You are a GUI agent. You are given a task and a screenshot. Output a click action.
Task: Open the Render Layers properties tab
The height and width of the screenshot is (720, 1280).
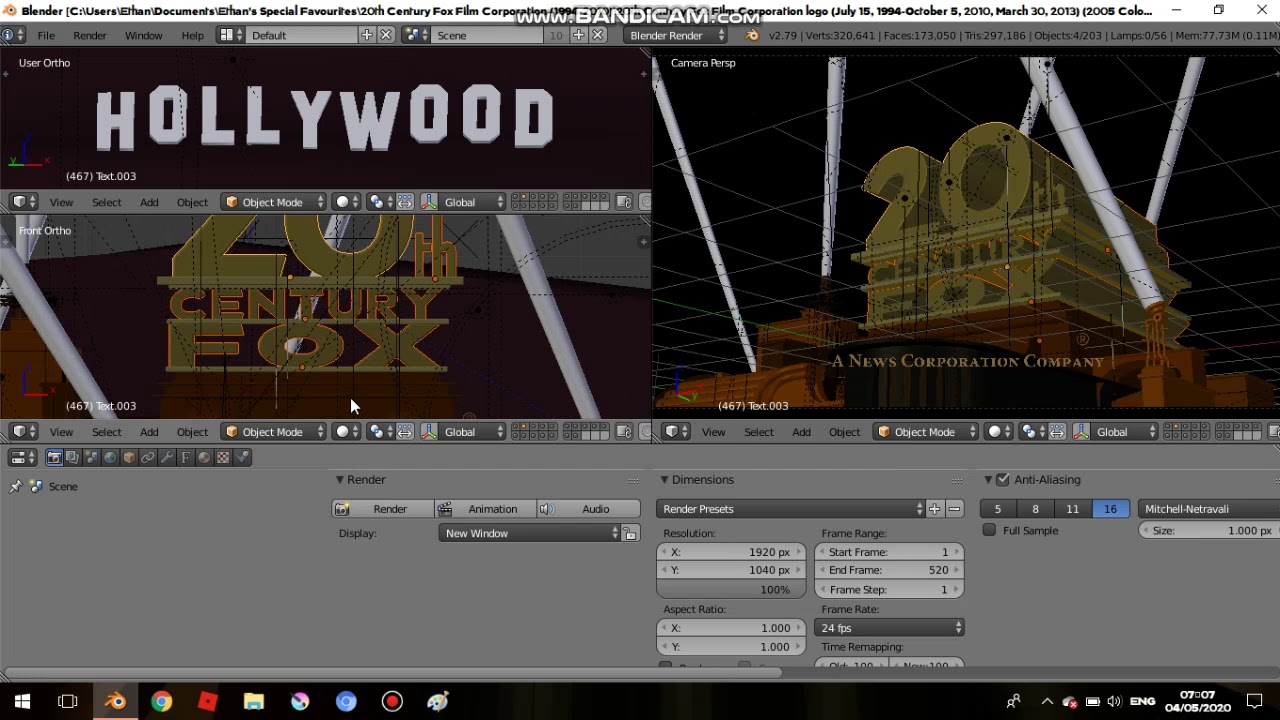pos(73,457)
